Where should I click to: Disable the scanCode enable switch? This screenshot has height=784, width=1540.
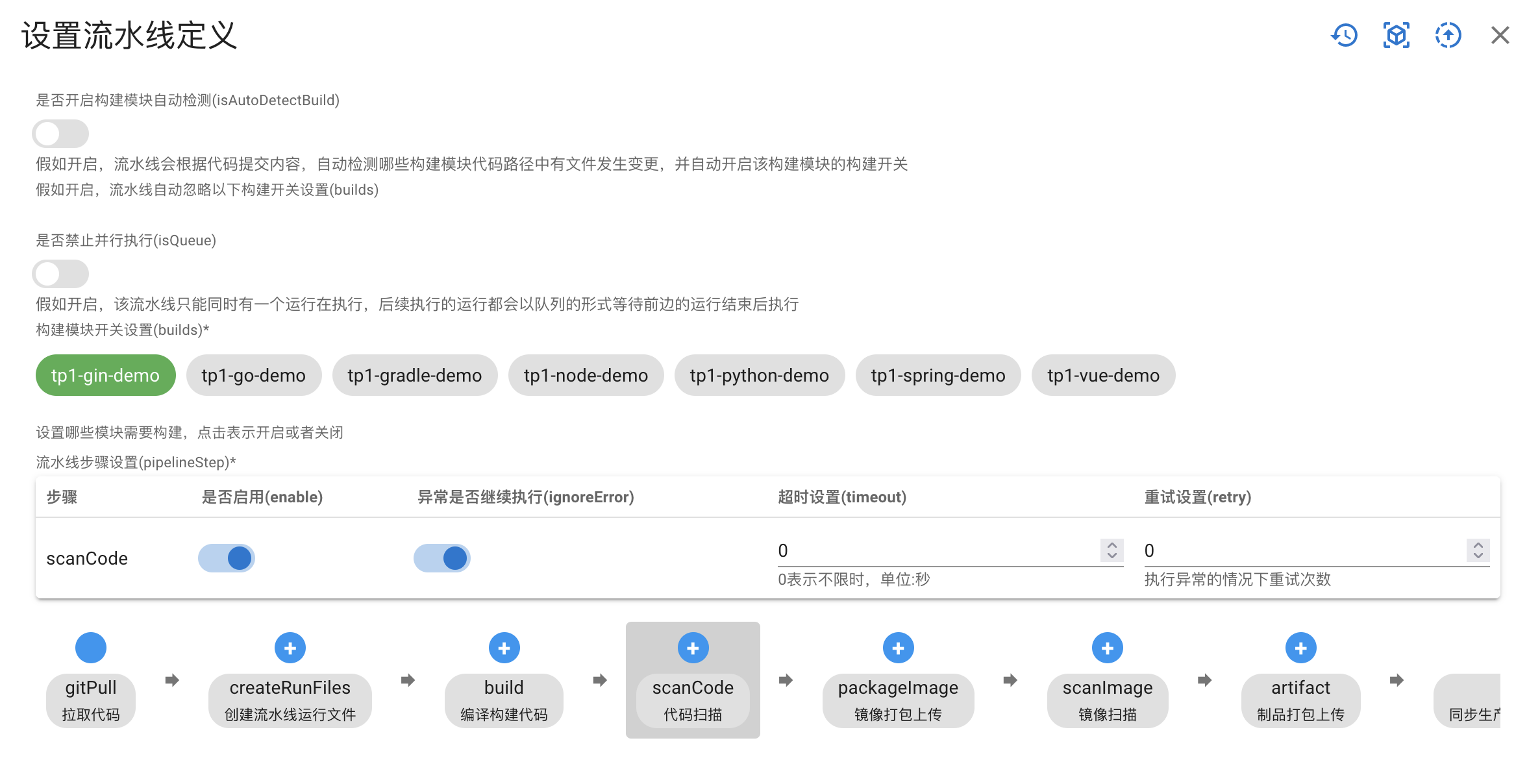point(226,557)
